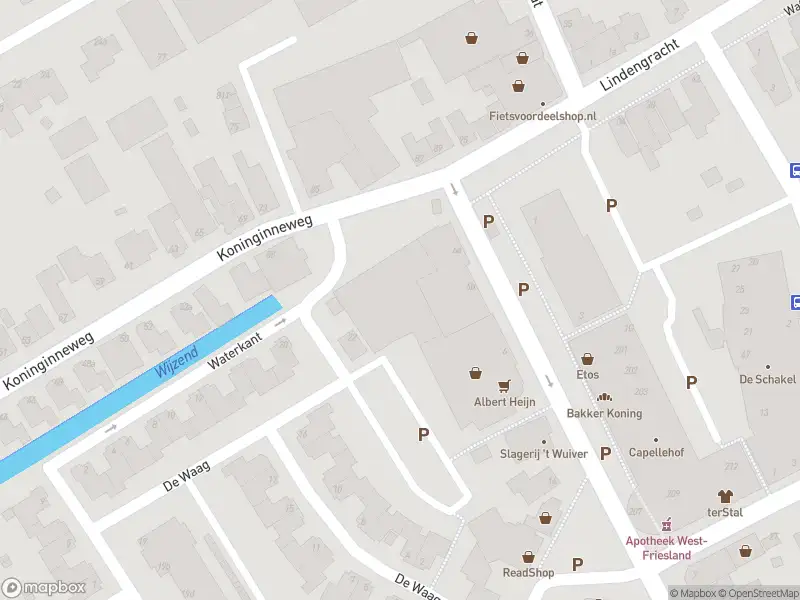Click the Waterkant street label
800x600 pixels.
click(x=235, y=351)
